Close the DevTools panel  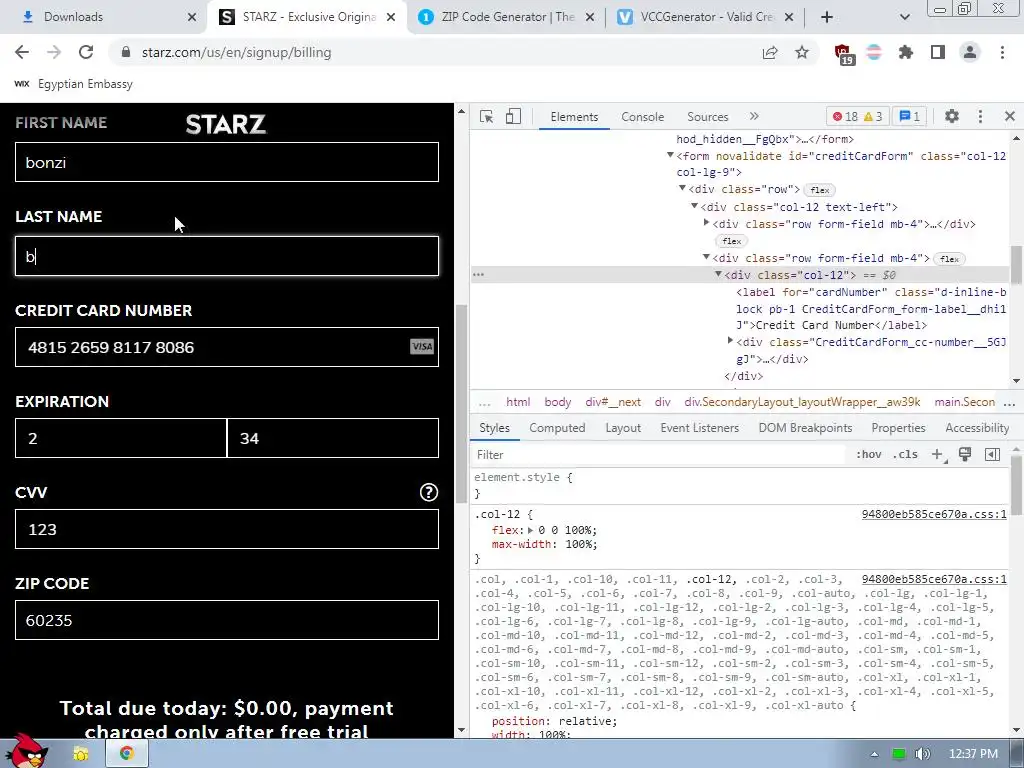(1010, 116)
